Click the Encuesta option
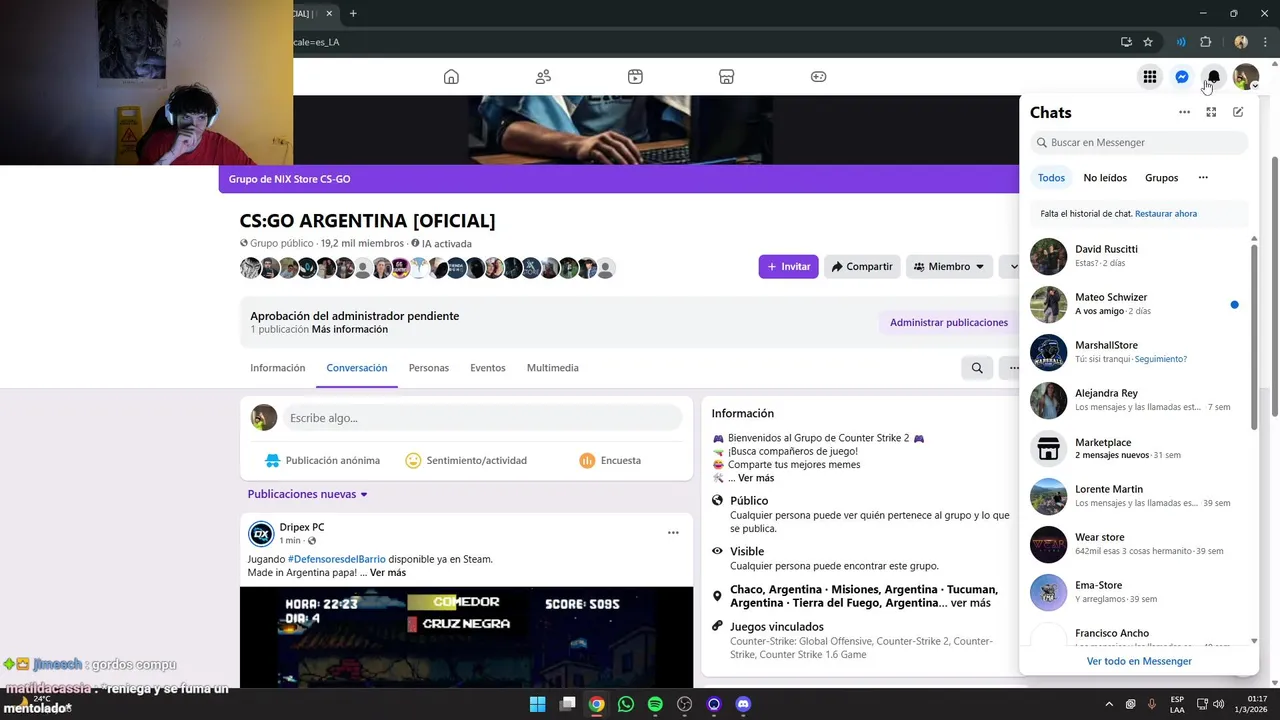1280x720 pixels. coord(610,461)
